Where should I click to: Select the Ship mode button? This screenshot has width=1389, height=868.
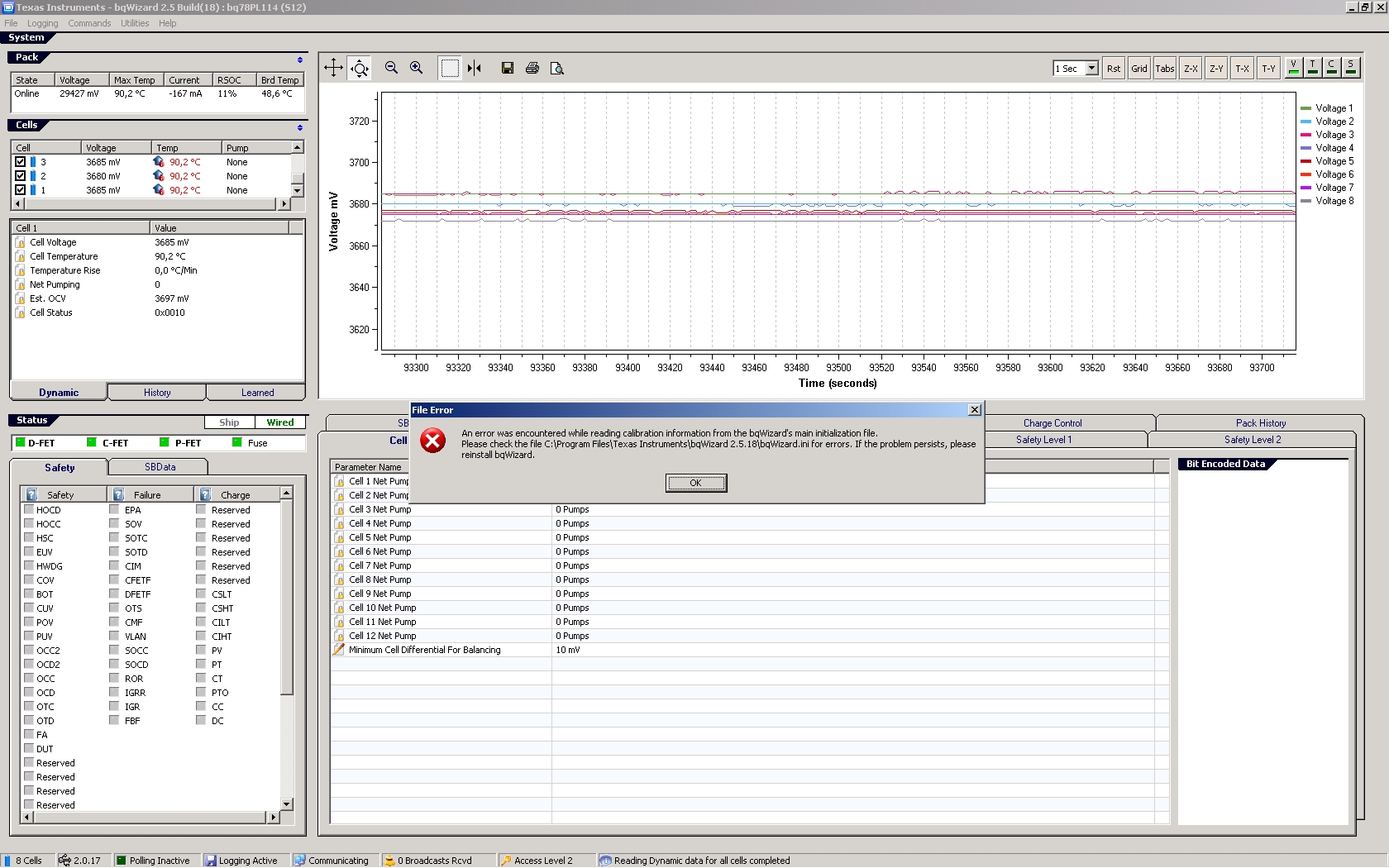point(229,422)
